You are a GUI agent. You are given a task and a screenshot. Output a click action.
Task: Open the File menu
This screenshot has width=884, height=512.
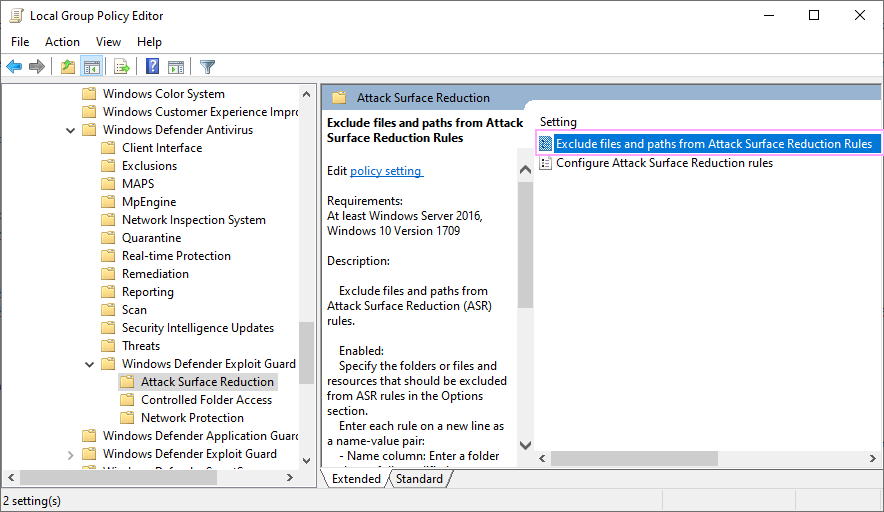[20, 42]
